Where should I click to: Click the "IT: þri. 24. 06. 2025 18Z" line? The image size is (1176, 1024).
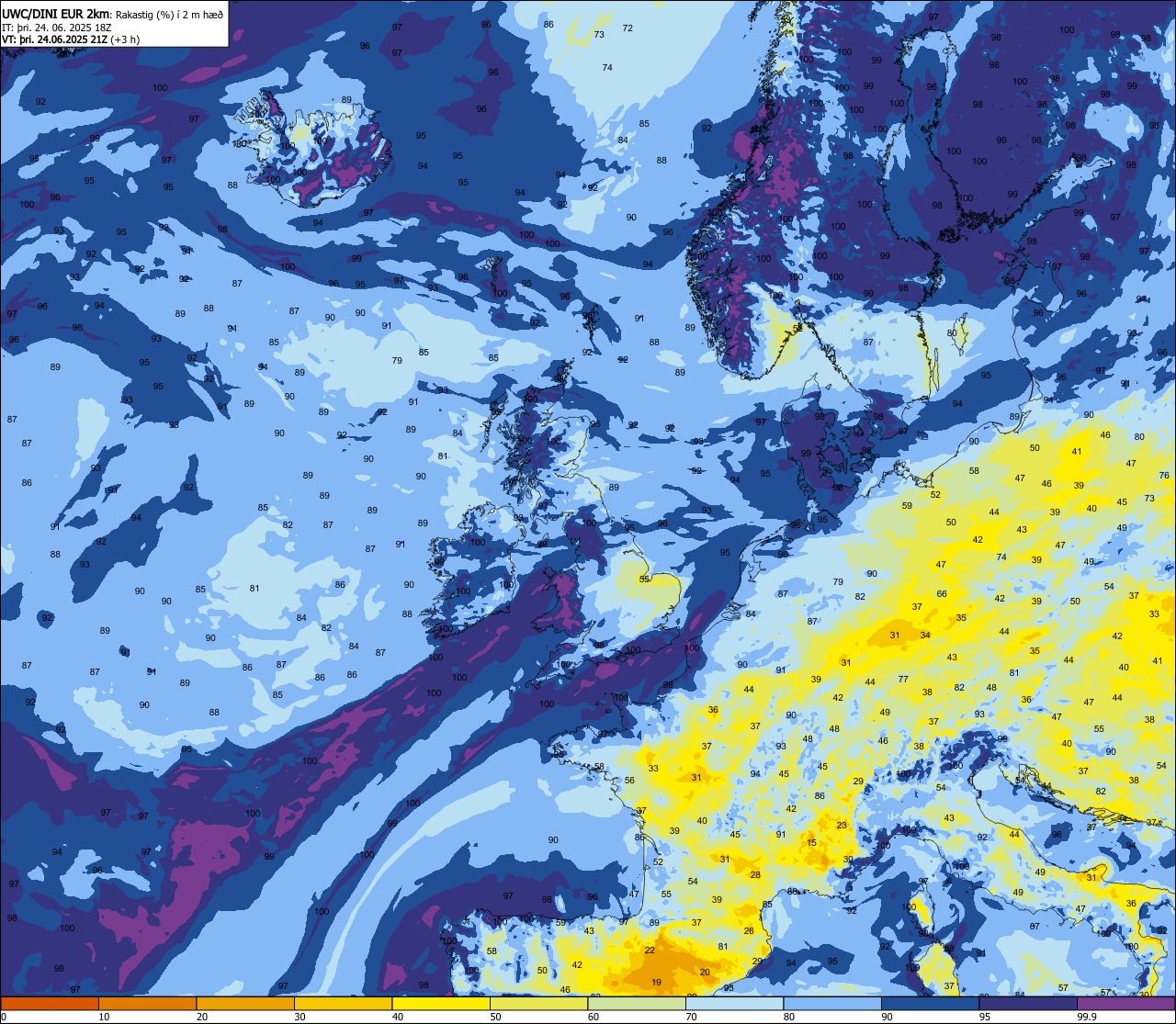[x=56, y=27]
